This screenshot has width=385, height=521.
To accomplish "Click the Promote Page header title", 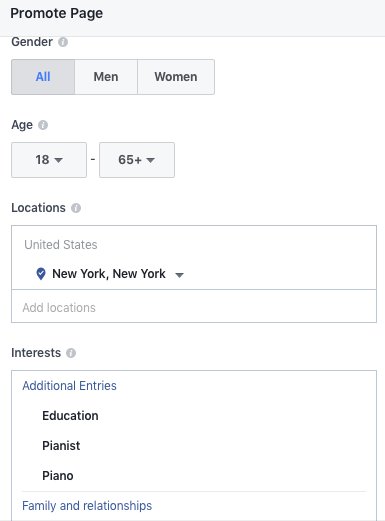I will pos(57,14).
